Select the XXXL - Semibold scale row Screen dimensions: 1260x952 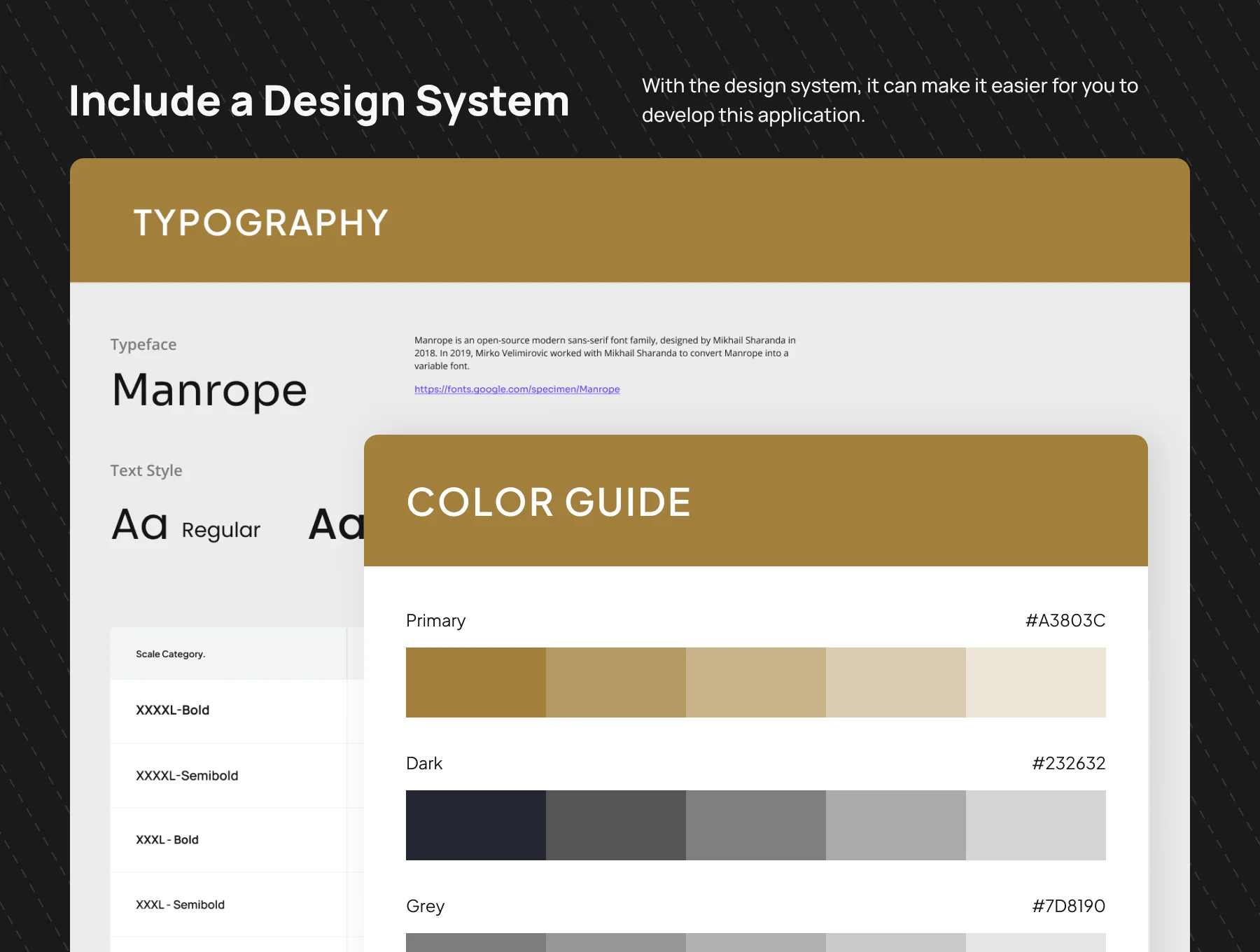(237, 904)
